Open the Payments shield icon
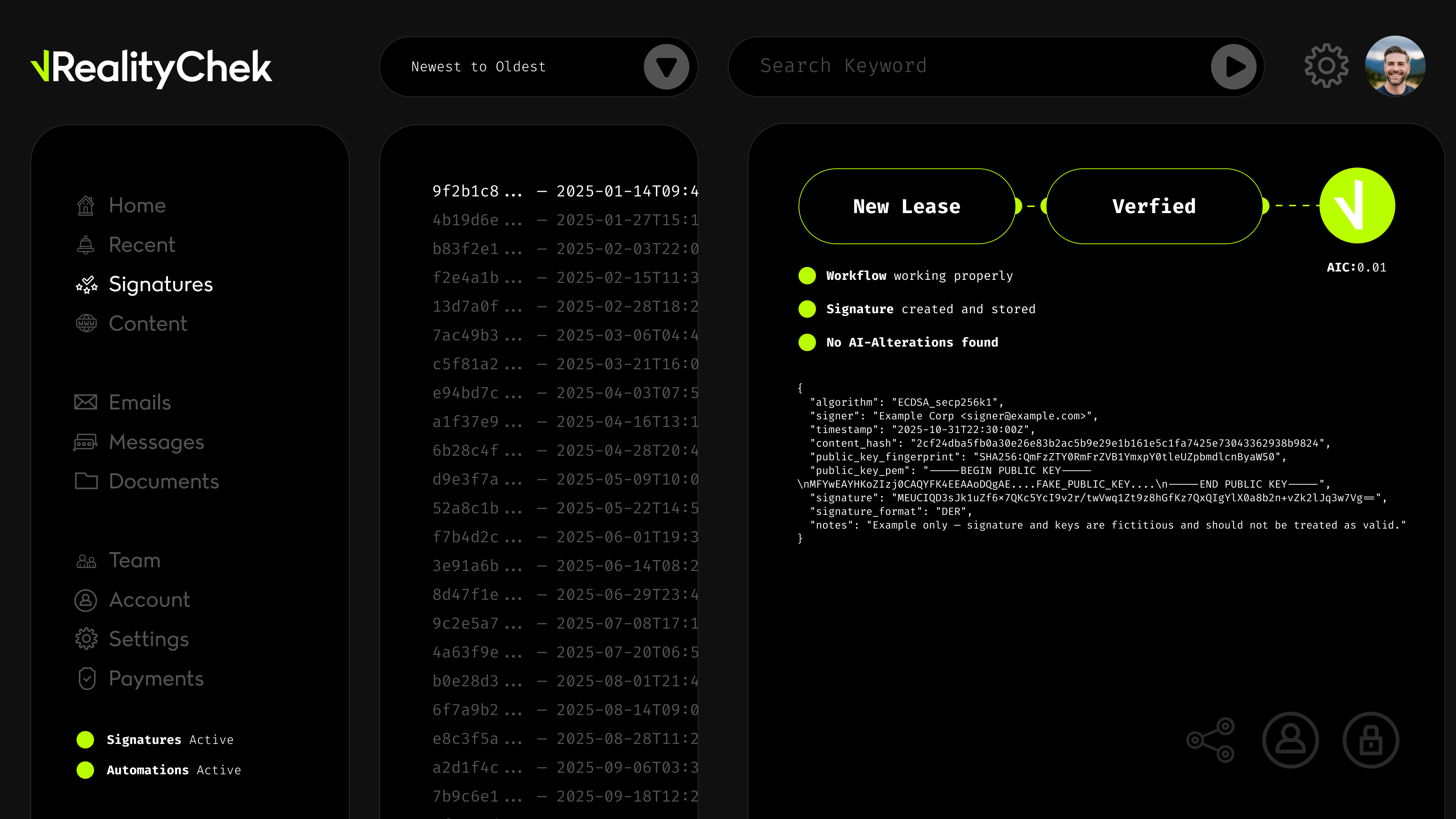1456x819 pixels. 87,678
